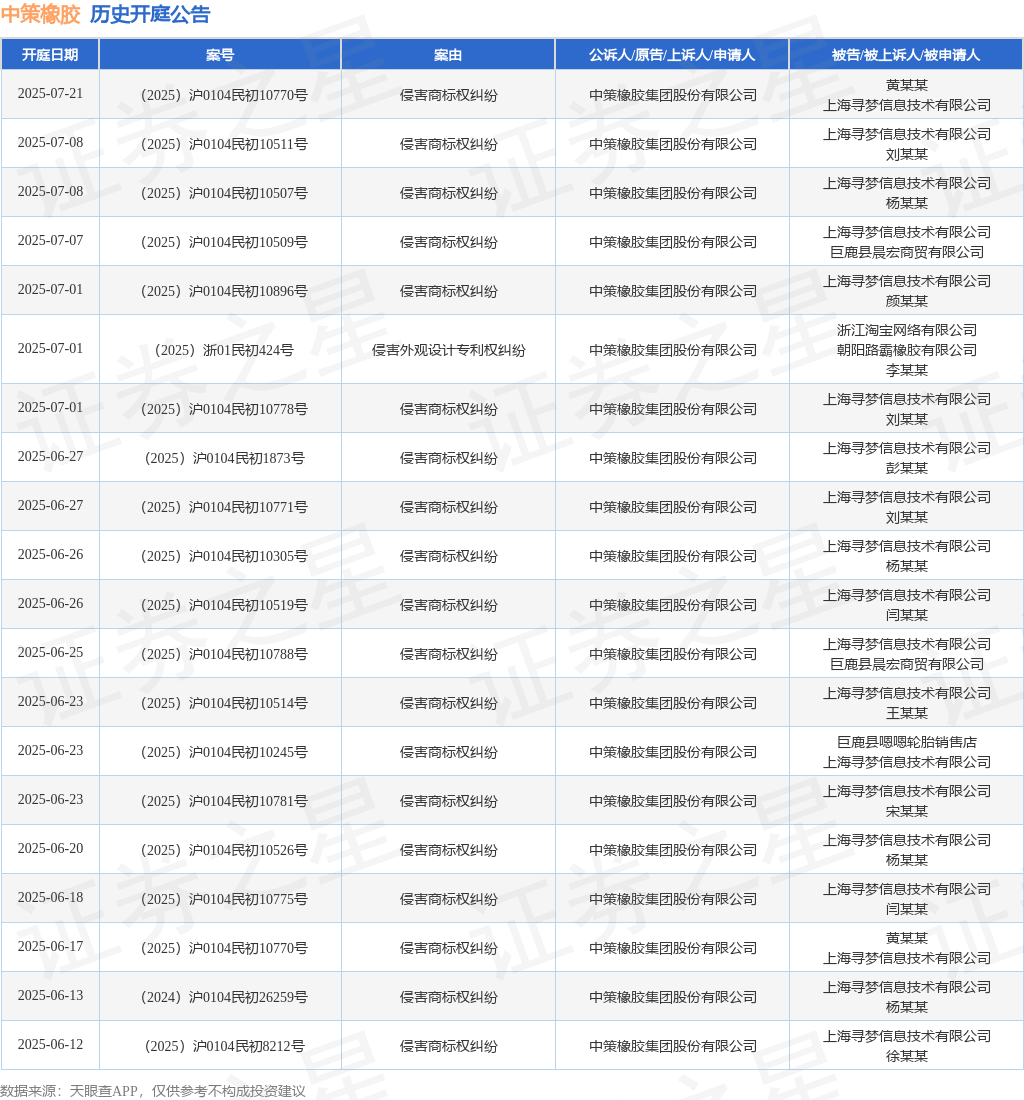Click the 案由 column header
Viewport: 1024px width, 1100px height.
(x=448, y=55)
